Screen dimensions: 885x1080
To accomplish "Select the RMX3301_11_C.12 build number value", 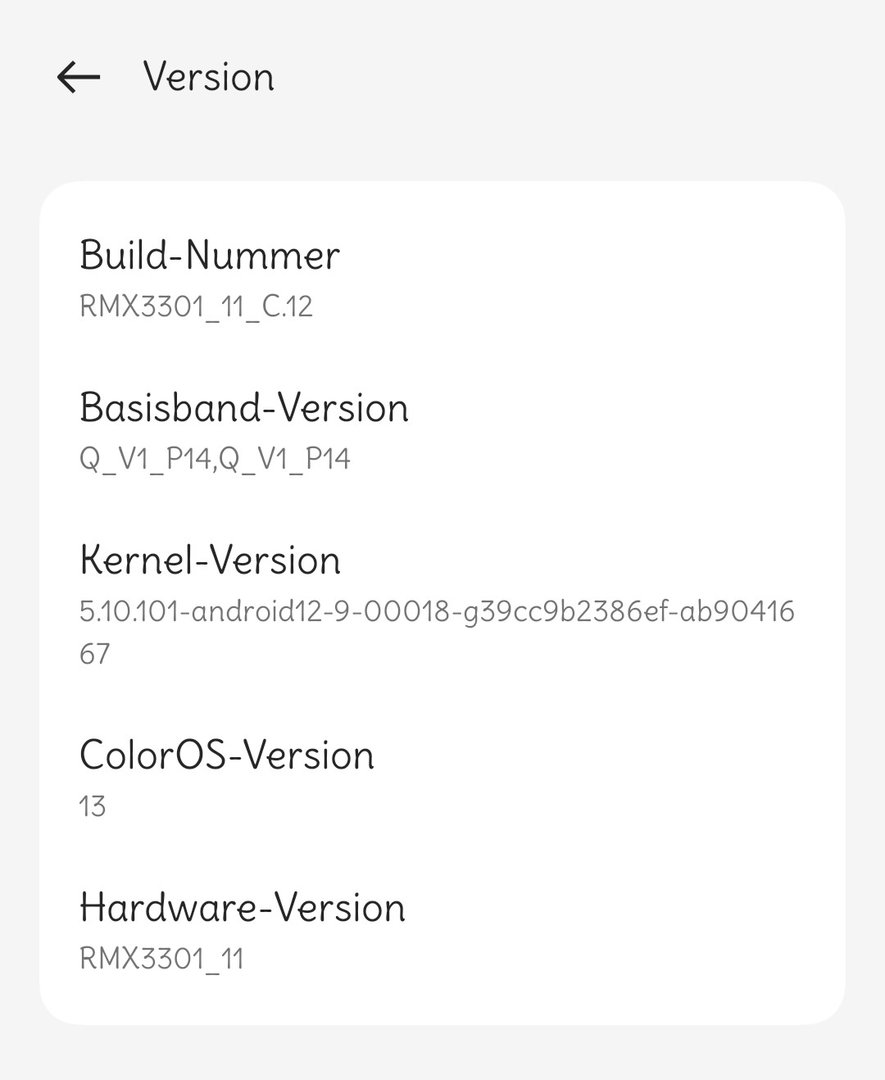I will 196,306.
